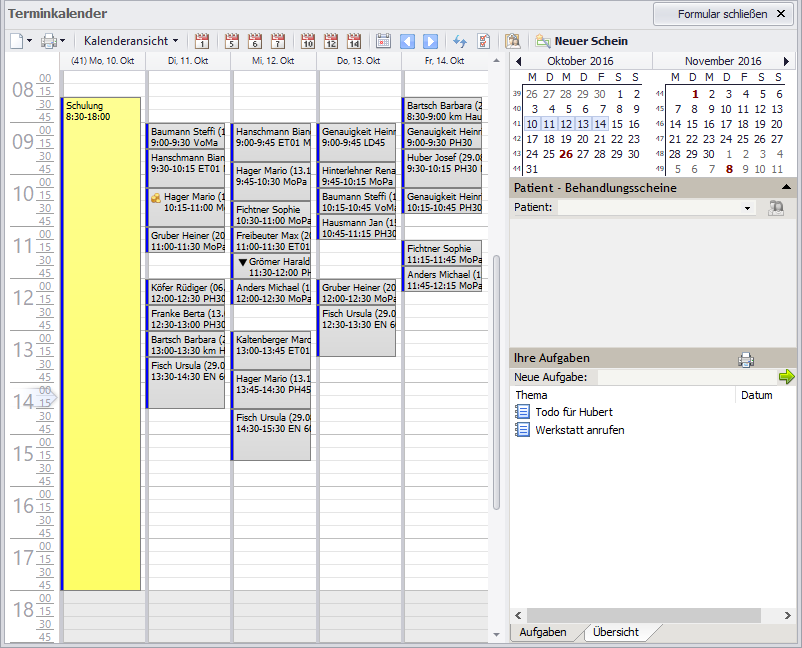Collapse the Patient - Behandlungsscheine panel

(x=786, y=187)
